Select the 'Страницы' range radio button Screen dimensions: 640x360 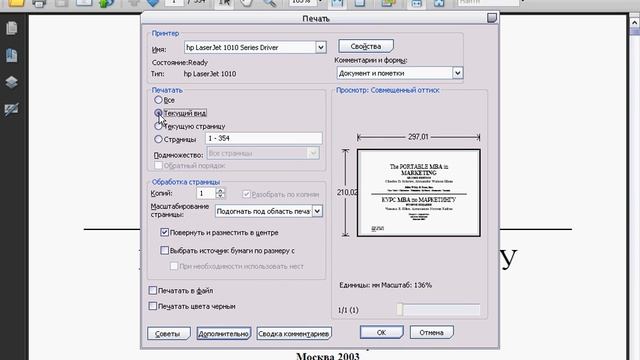pos(158,139)
